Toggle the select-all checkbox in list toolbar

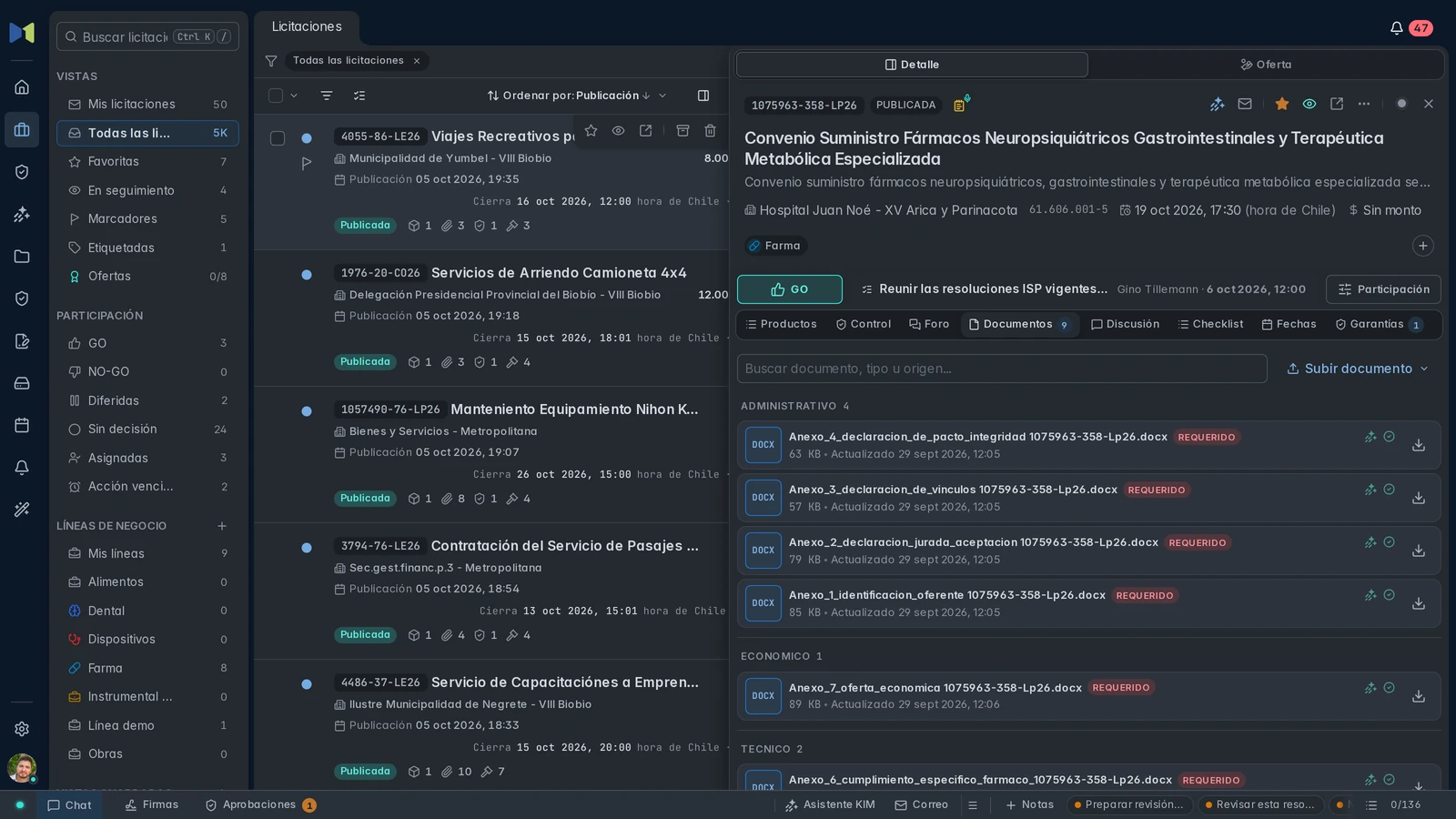(276, 96)
